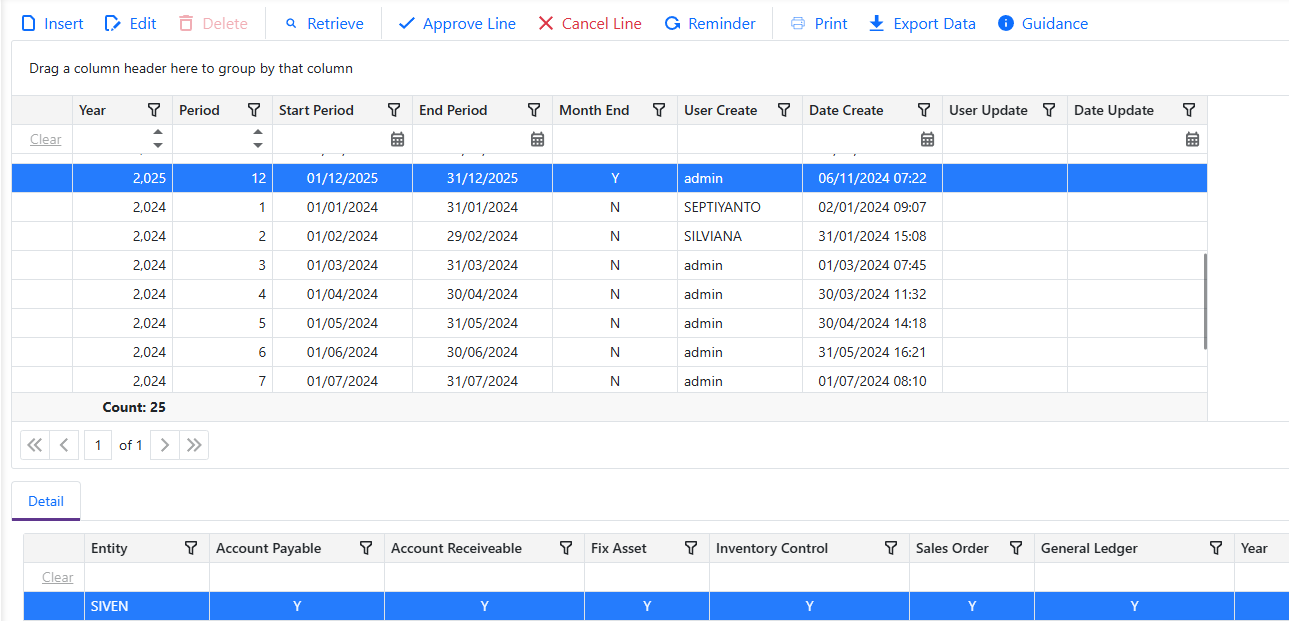Select the row starting 01/07/2024
This screenshot has height=621, width=1289.
click(609, 380)
